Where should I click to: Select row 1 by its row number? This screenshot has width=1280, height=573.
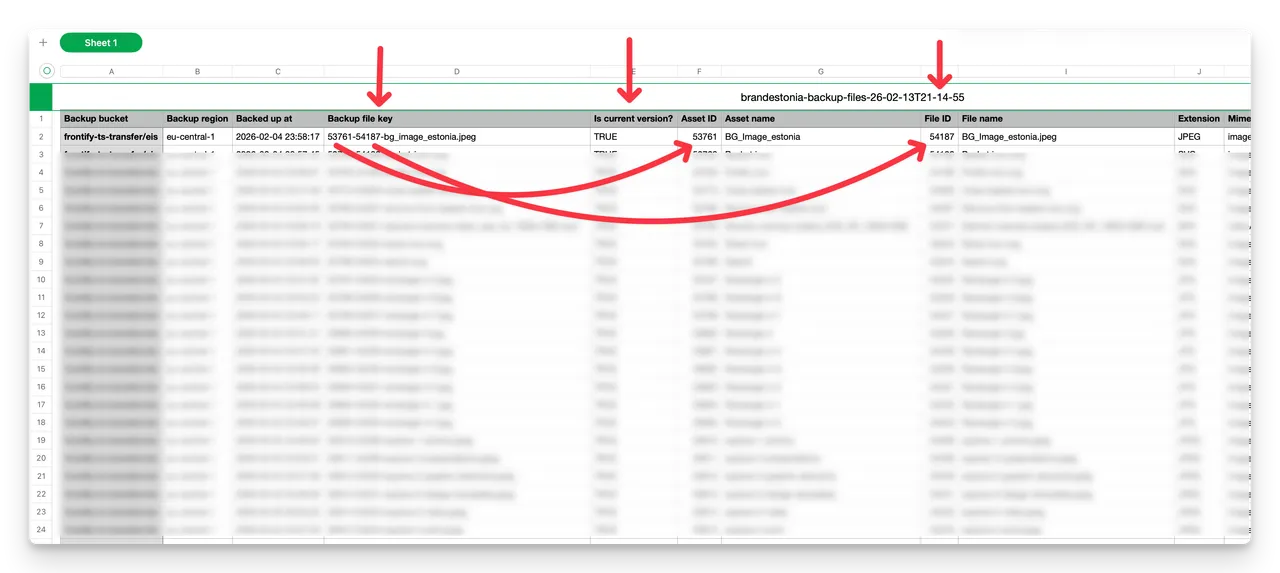click(42, 119)
